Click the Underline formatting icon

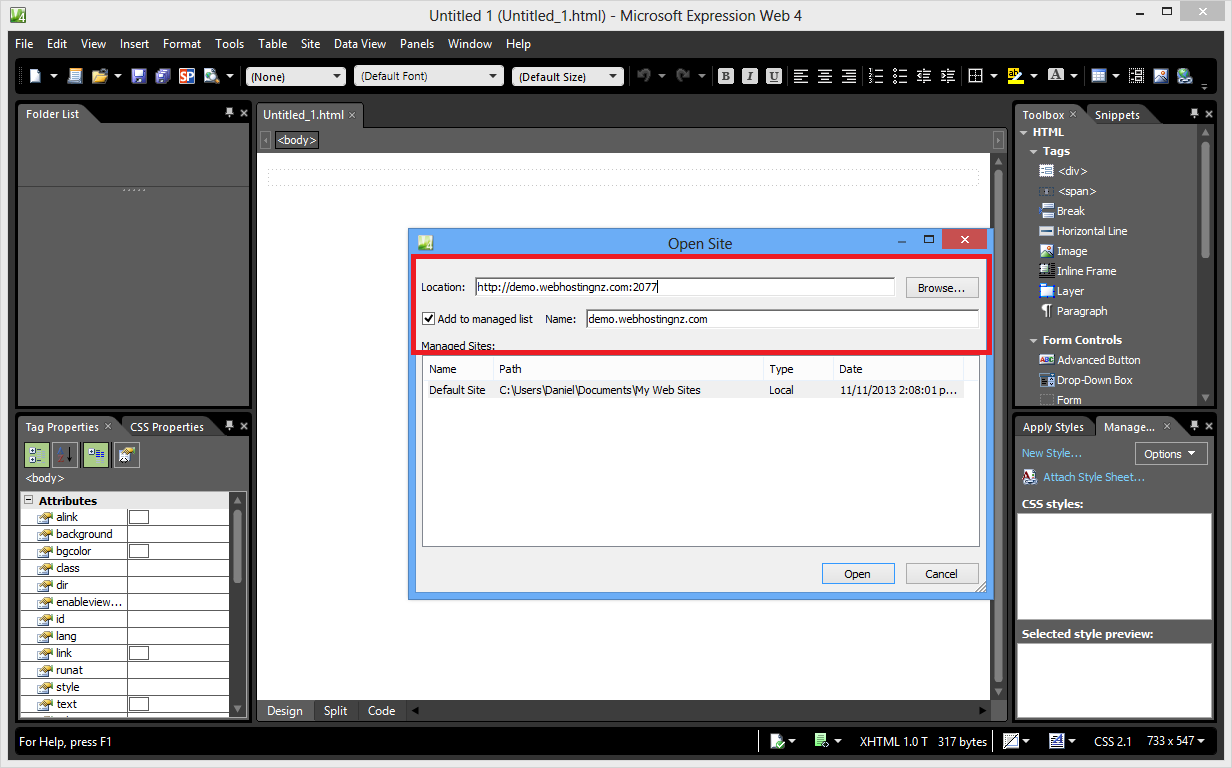[773, 76]
